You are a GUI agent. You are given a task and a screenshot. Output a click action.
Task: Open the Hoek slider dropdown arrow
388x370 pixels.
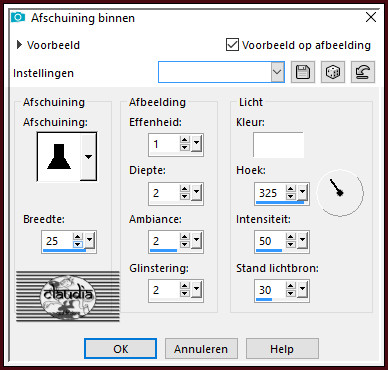302,192
